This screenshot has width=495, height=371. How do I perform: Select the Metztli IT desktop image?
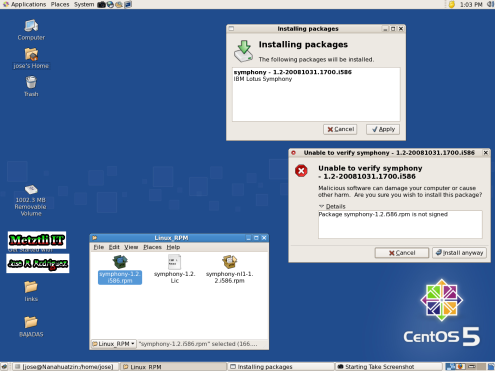pos(37,240)
